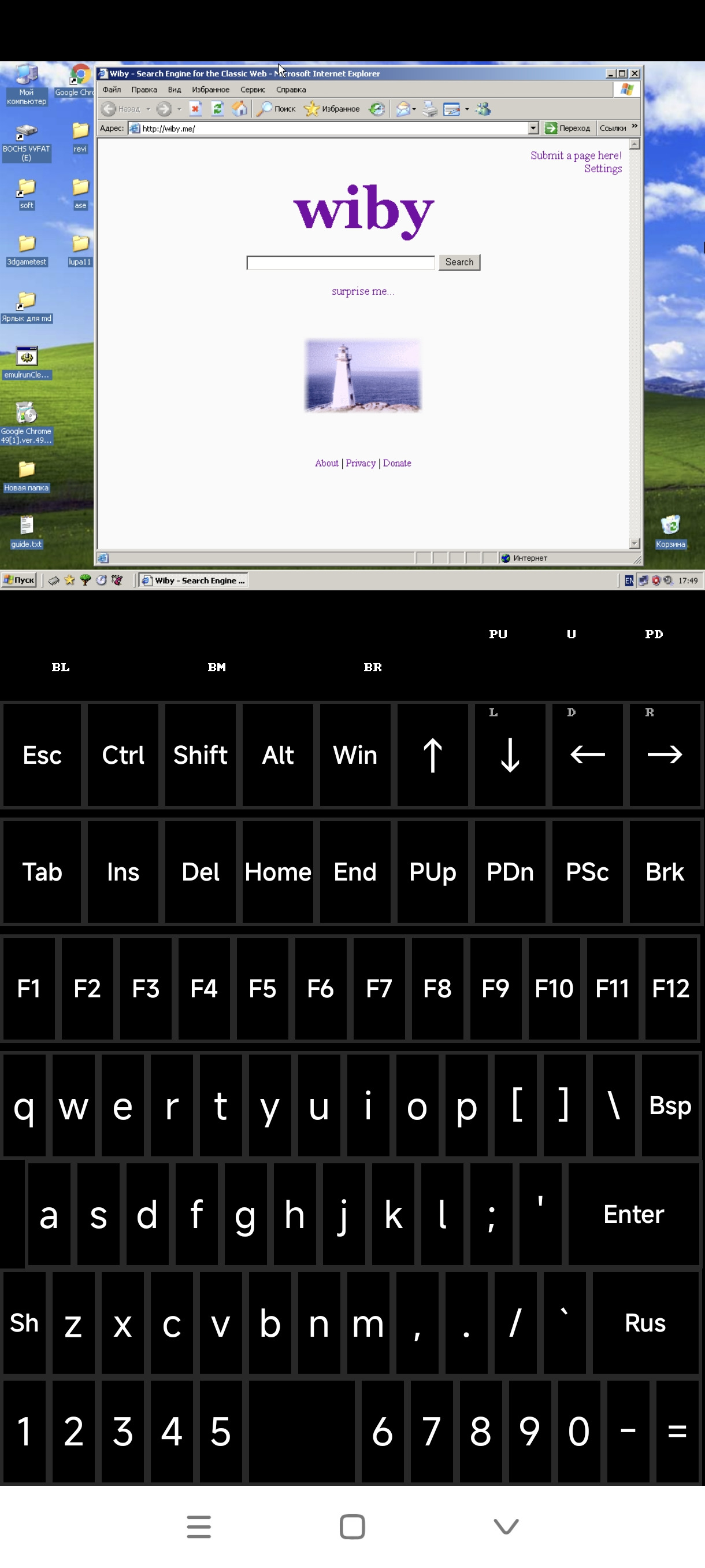Click the Print icon in the toolbar
Viewport: 705px width, 1568px height.
(430, 109)
